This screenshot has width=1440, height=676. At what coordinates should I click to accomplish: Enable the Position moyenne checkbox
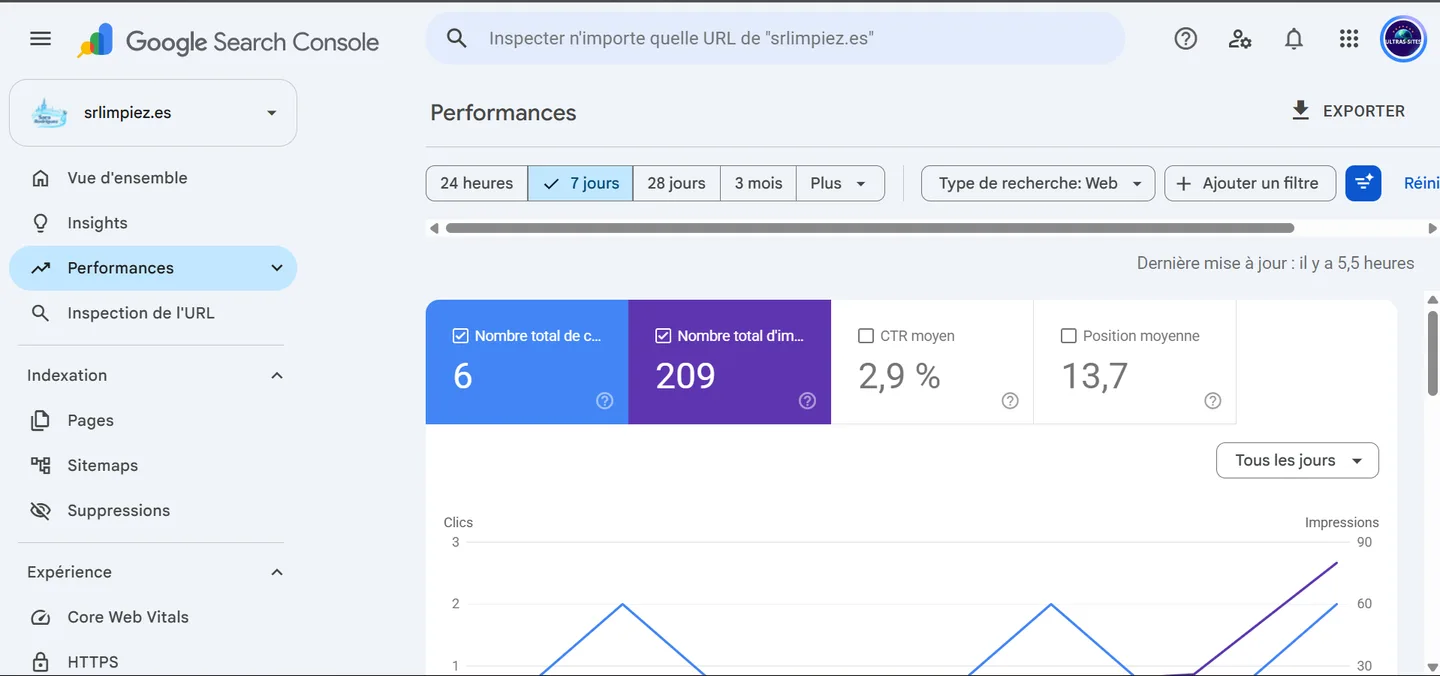click(x=1069, y=336)
